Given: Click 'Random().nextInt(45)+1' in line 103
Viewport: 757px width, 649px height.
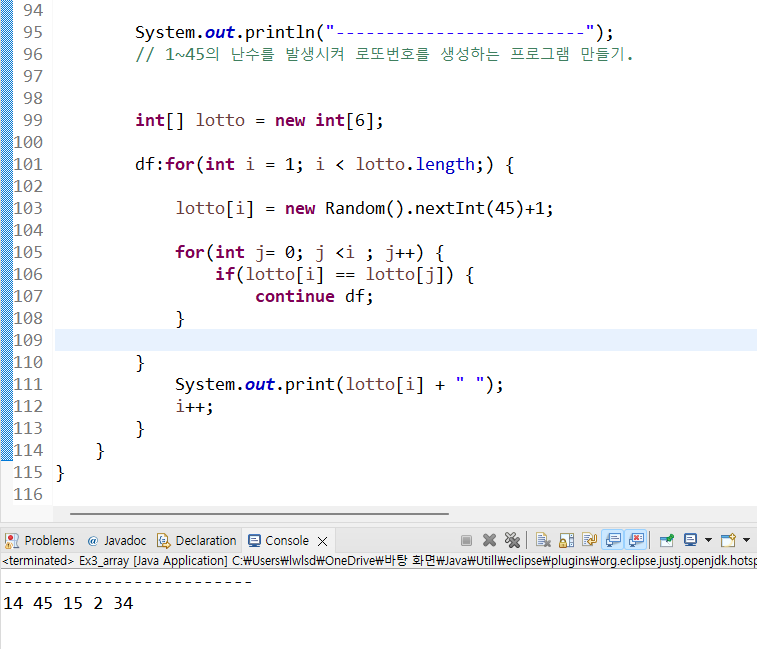Looking at the screenshot, I should pos(435,208).
